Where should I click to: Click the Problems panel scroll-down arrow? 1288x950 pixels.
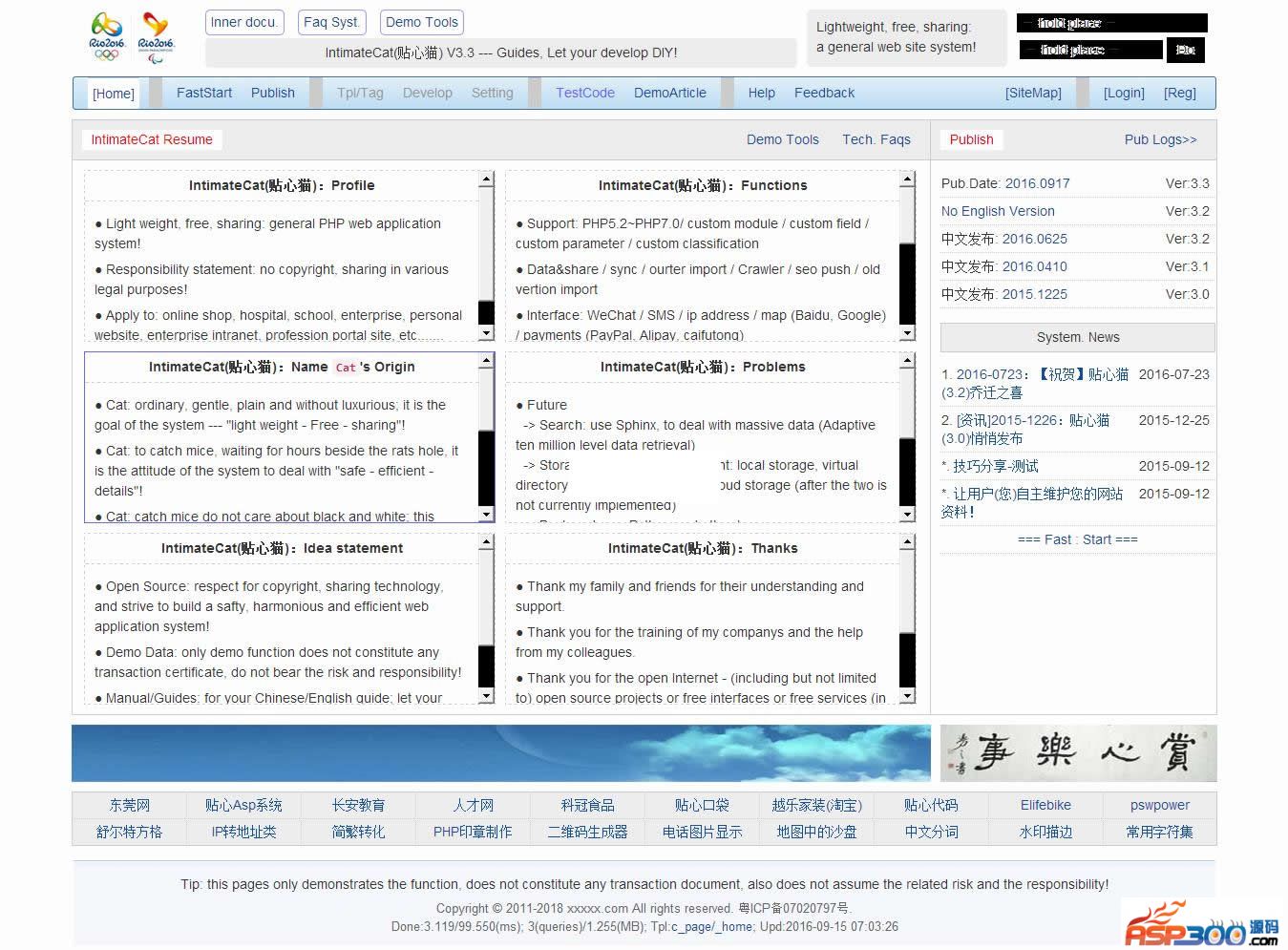[907, 515]
